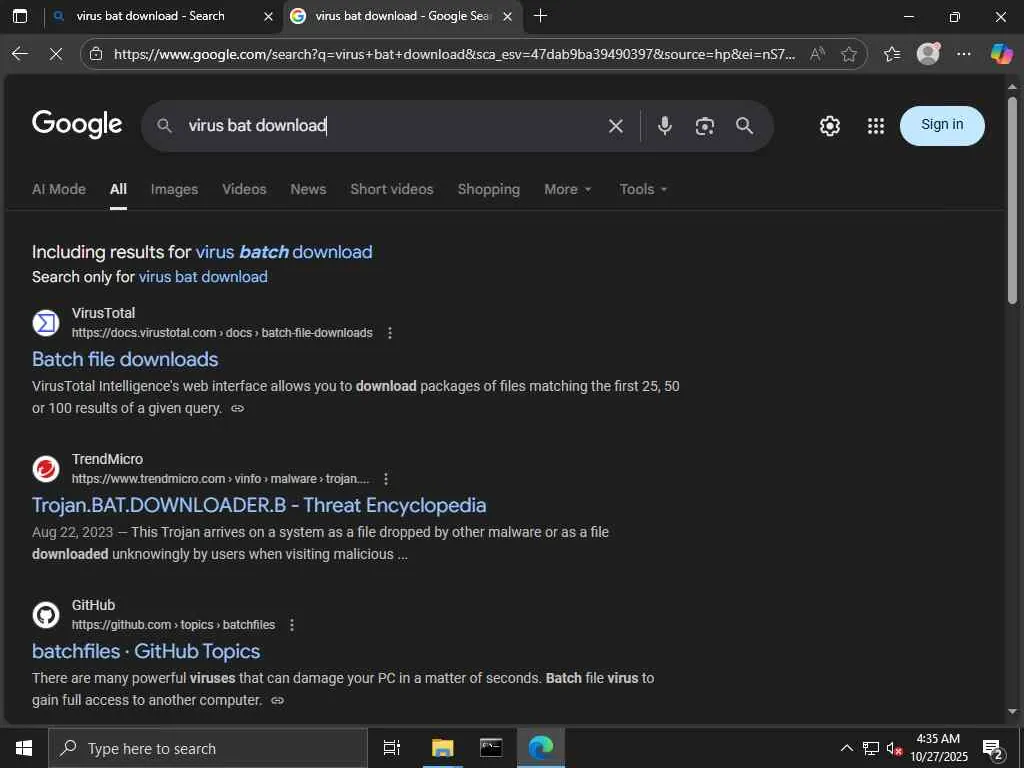Click the Google logo

tap(77, 124)
